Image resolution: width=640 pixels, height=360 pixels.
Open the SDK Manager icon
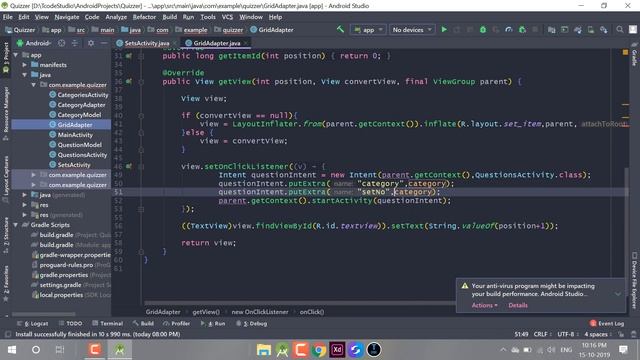(604, 29)
